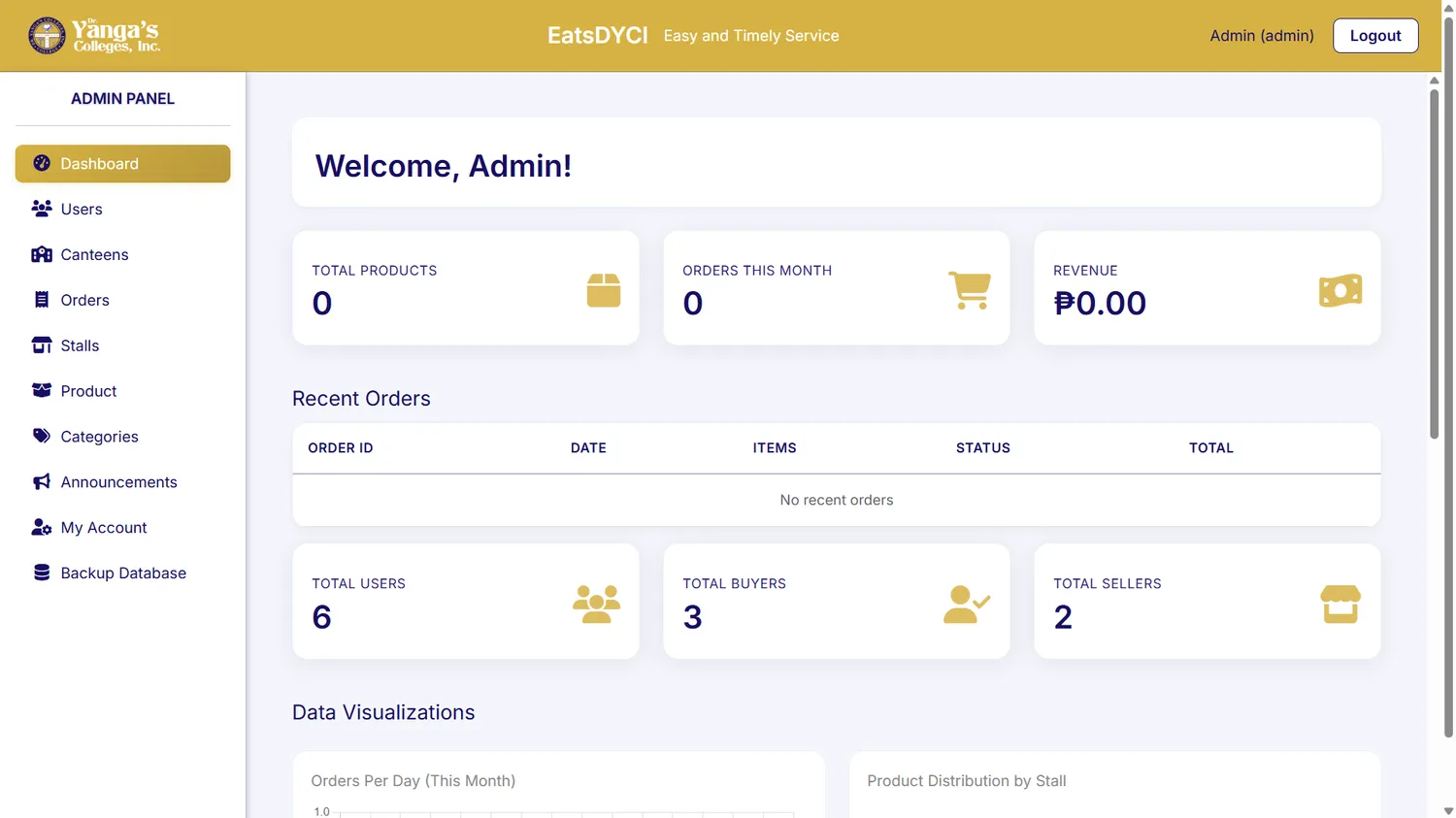Click the TOTAL column header

point(1211,448)
